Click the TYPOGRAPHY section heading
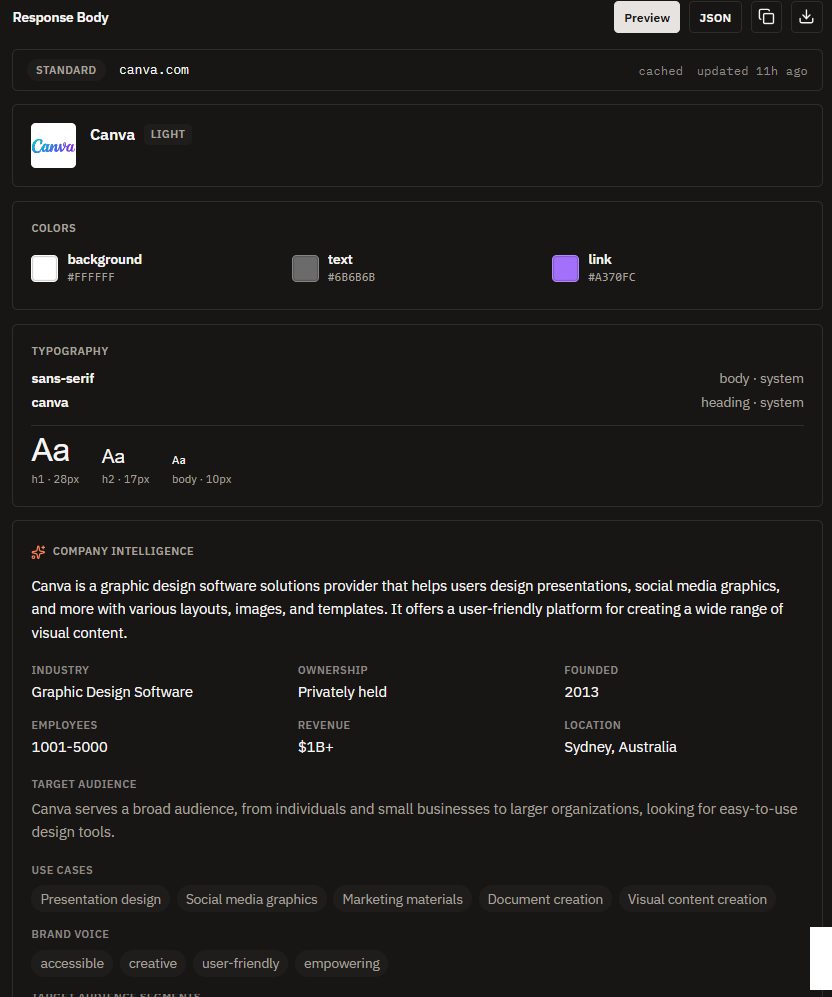Screen dimensions: 832x997 [x=70, y=351]
